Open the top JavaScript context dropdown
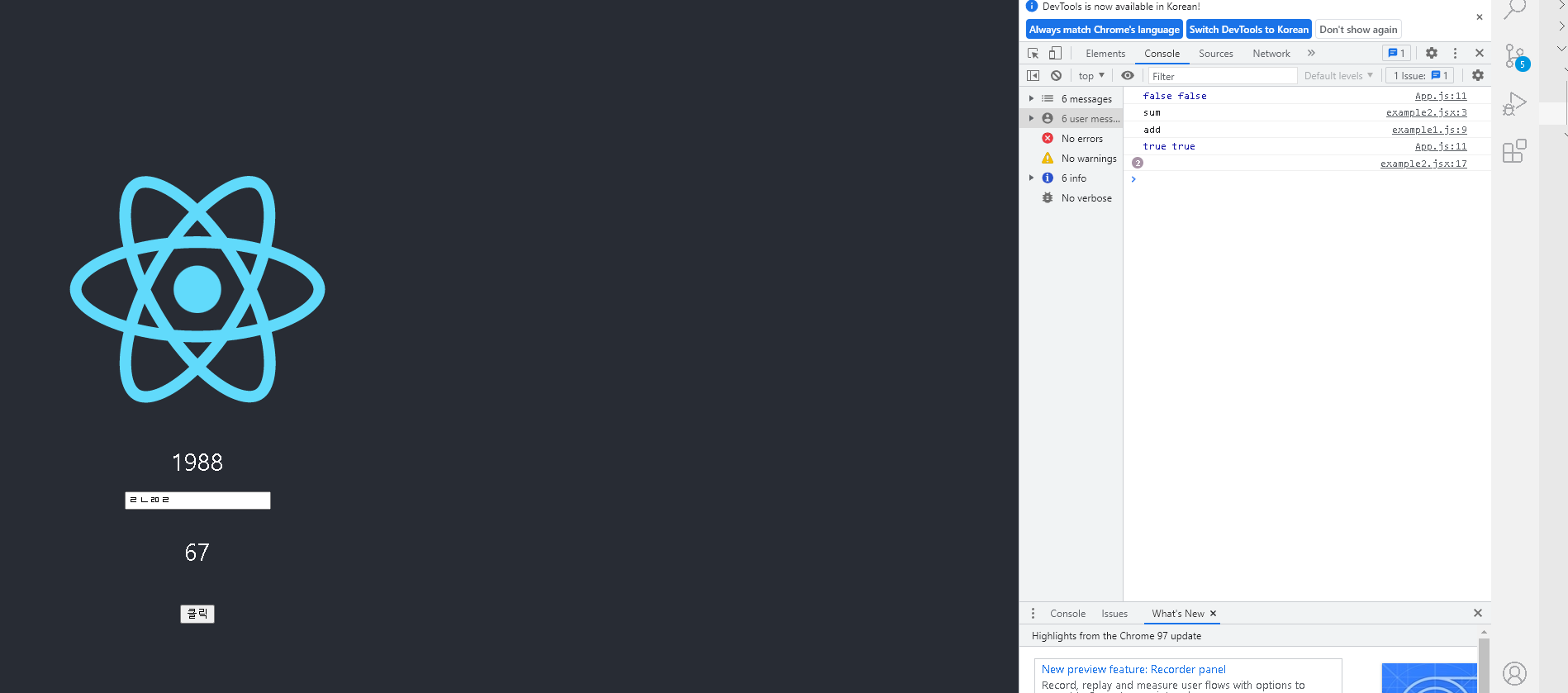 tap(1091, 76)
